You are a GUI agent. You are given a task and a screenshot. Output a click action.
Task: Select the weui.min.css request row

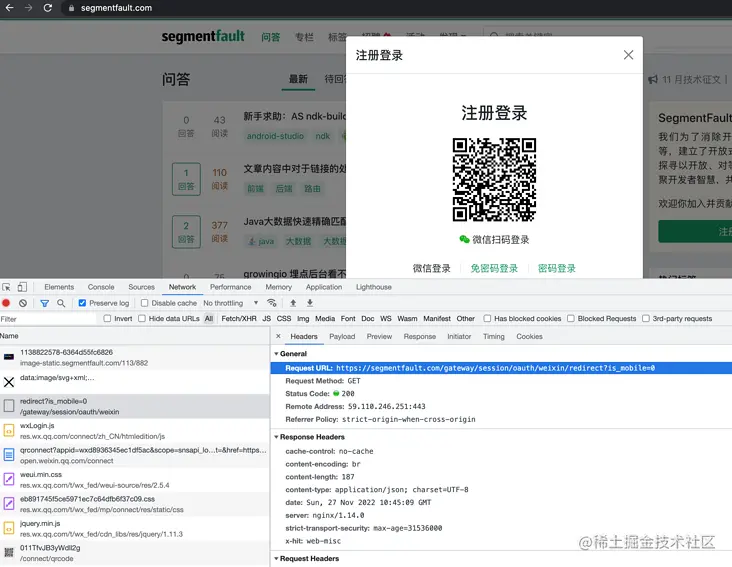tap(135, 479)
